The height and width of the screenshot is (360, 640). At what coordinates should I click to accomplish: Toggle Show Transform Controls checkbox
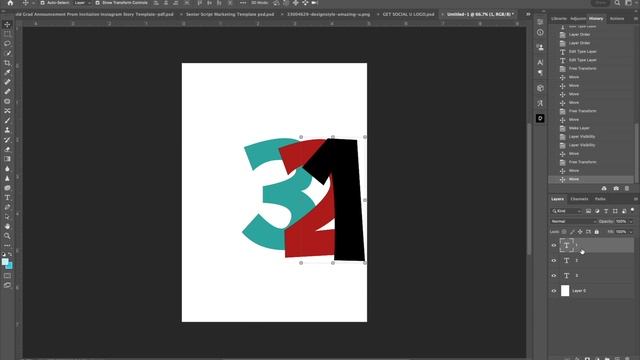point(98,3)
